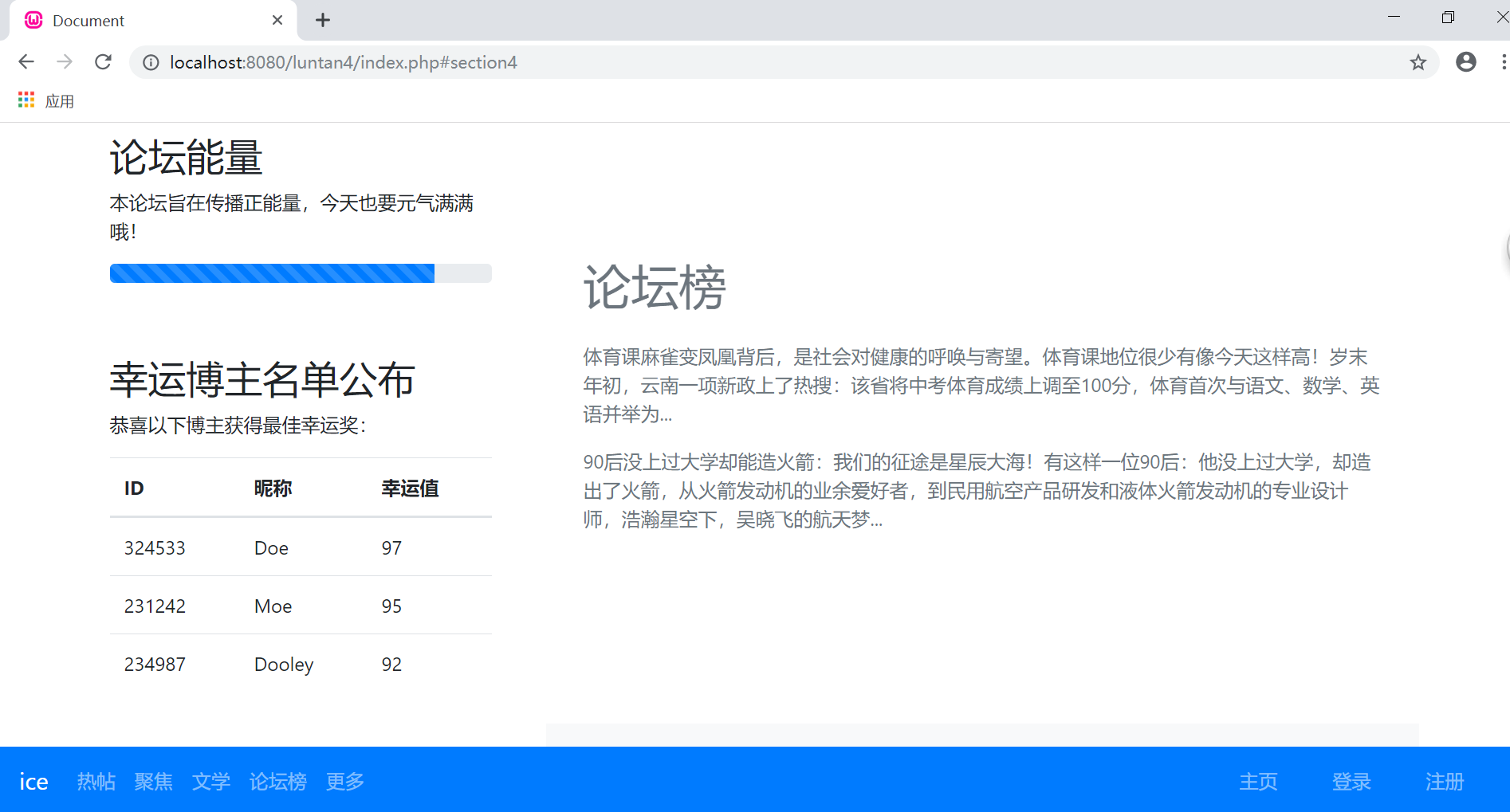Reload the current page
This screenshot has width=1510, height=812.
click(103, 61)
